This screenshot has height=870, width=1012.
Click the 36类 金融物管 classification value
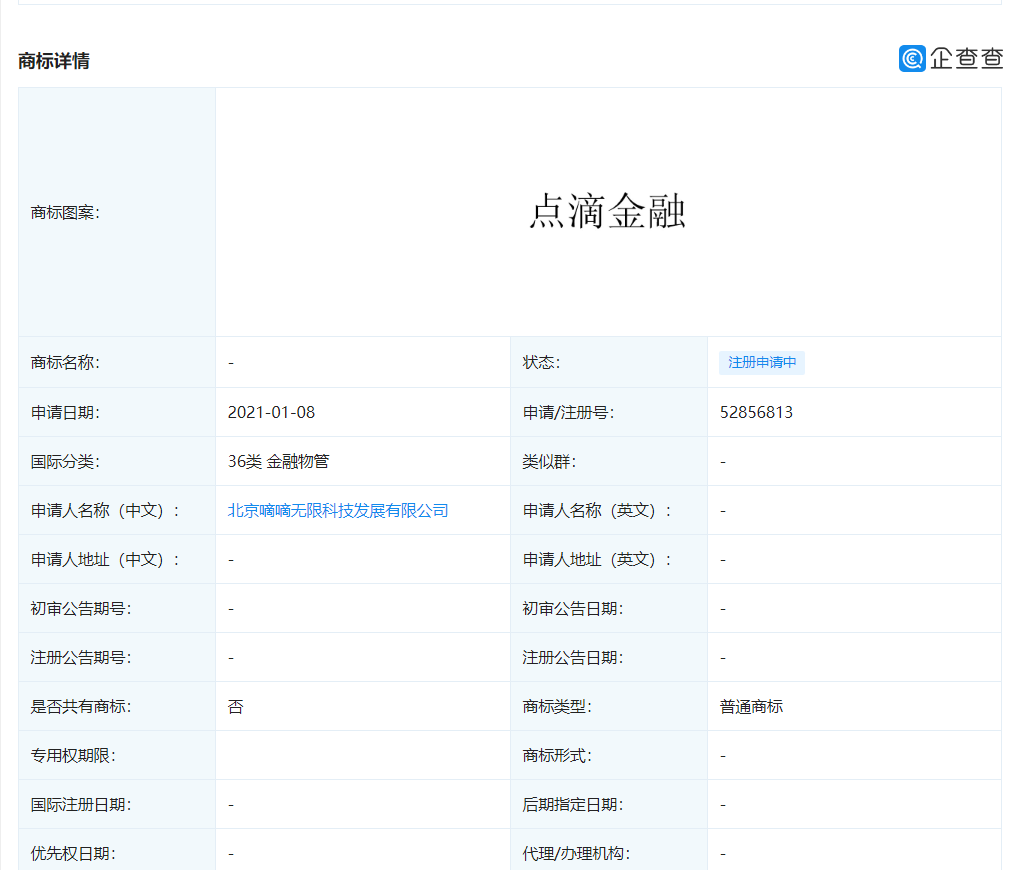[278, 461]
